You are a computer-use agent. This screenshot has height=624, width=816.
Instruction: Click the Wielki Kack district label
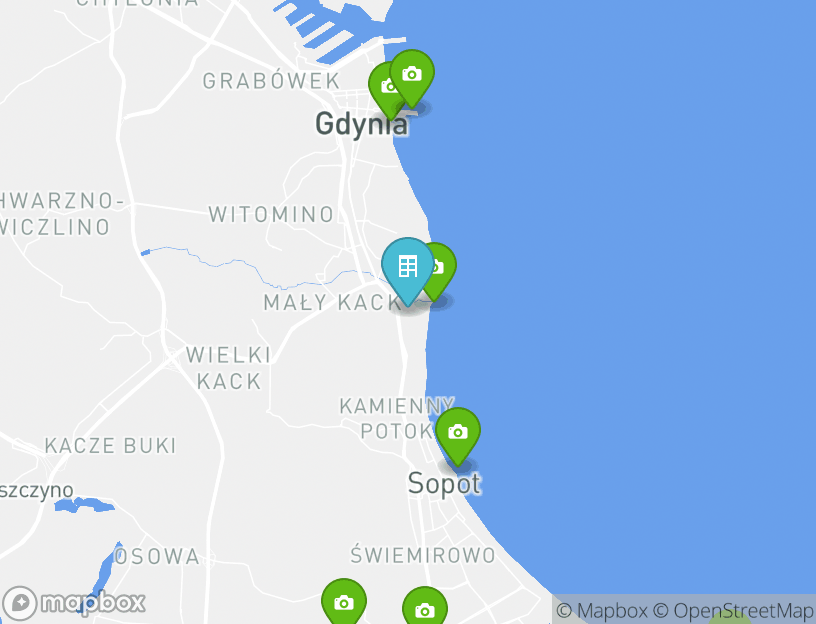228,368
